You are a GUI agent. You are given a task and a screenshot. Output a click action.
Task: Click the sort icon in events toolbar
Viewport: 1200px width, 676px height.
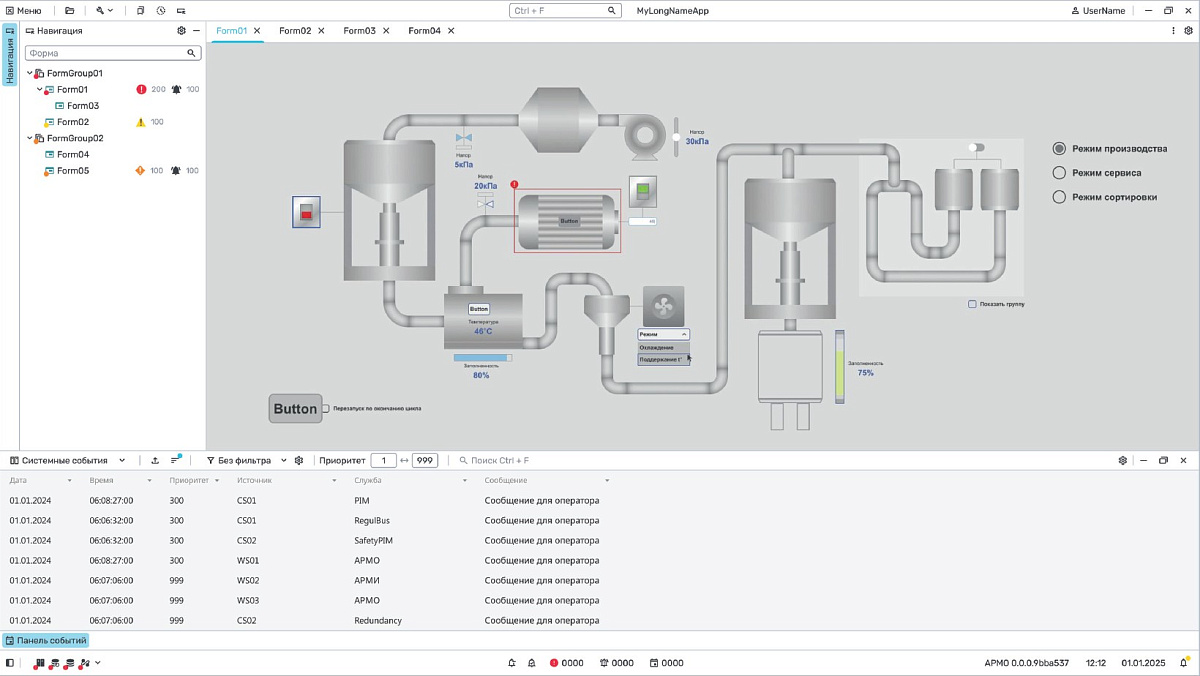tap(175, 460)
